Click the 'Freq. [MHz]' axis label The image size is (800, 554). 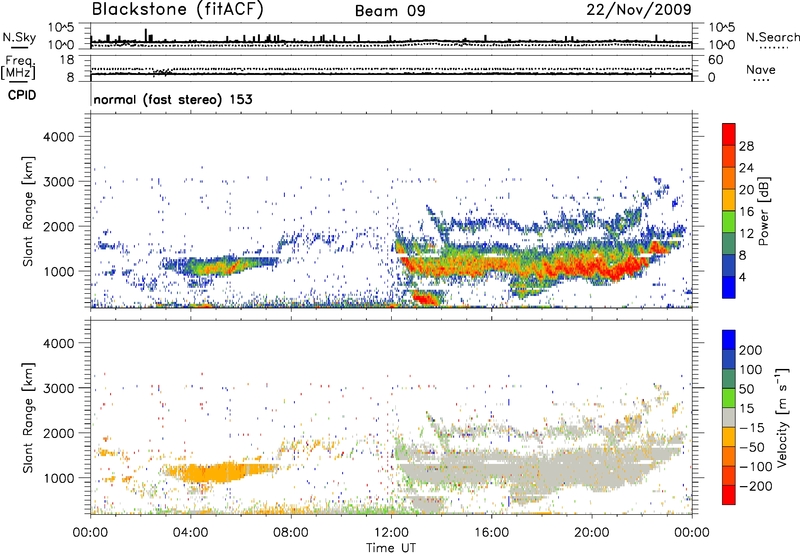pos(18,68)
